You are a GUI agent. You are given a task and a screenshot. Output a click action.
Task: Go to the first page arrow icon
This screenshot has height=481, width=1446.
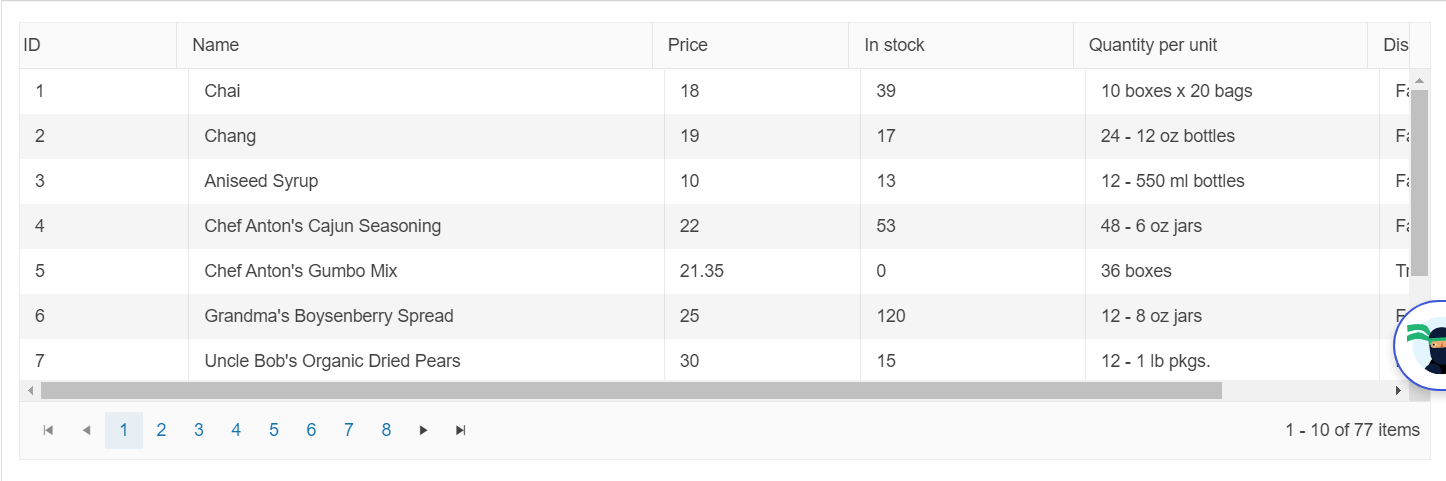point(48,430)
